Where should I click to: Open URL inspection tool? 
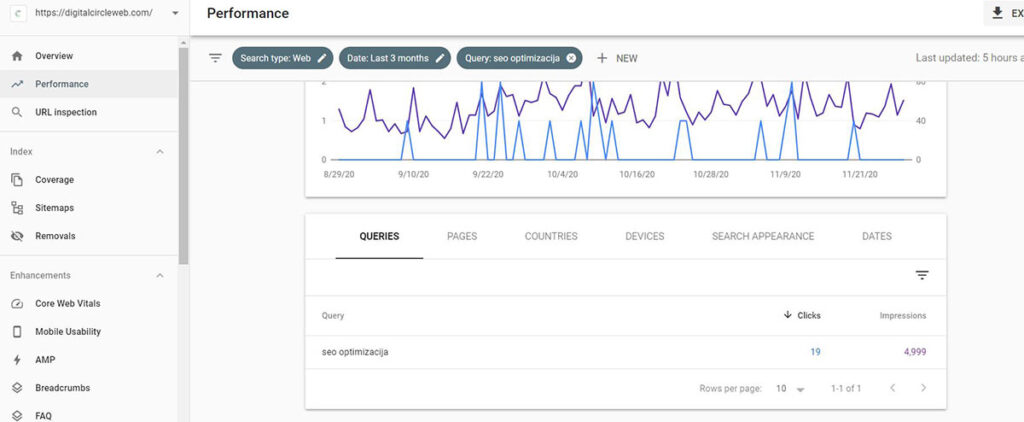[x=65, y=112]
